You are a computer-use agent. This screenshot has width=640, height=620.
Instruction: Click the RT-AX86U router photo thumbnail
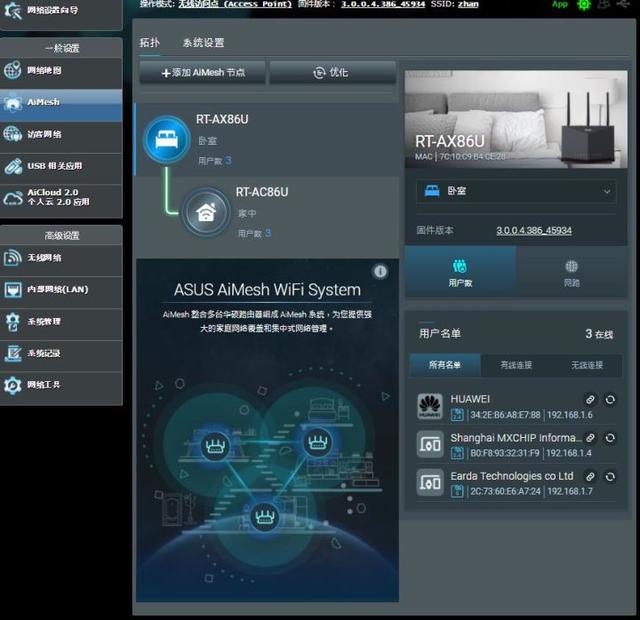(x=516, y=119)
